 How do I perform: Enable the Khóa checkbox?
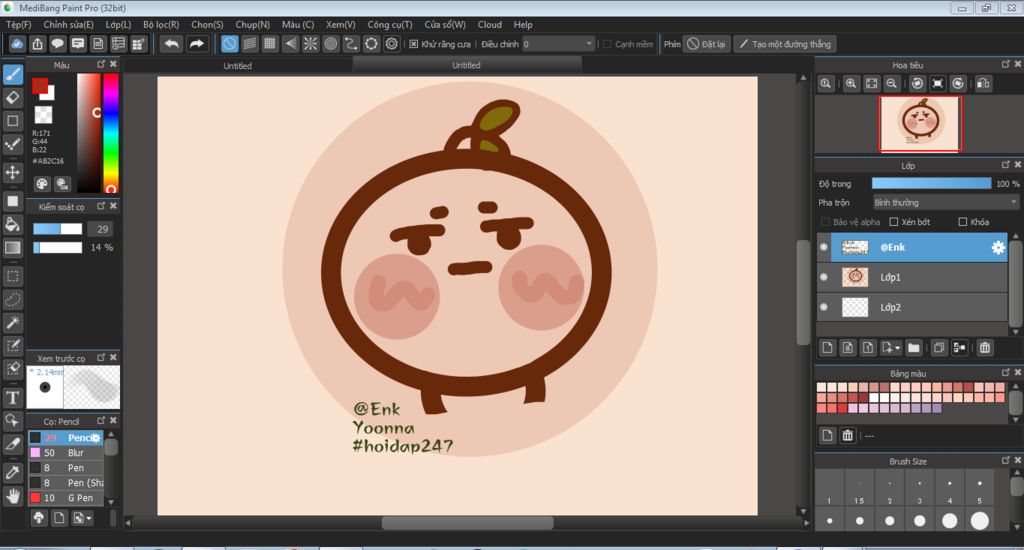963,222
